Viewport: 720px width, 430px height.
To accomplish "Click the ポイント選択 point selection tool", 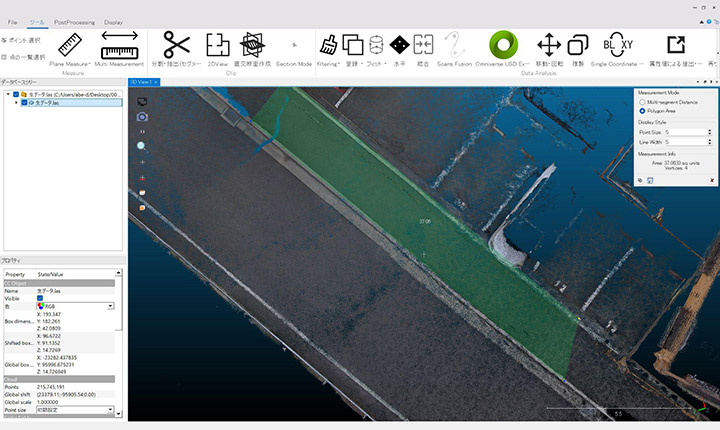I will click(x=21, y=40).
